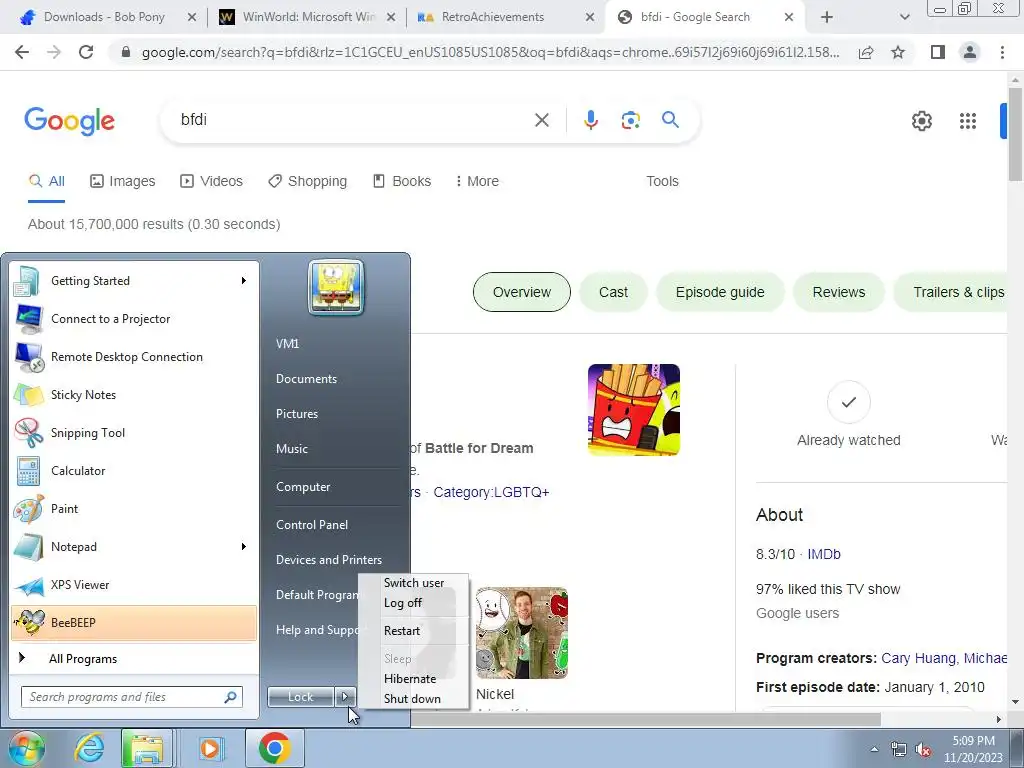Open Remote Desktop Connection
The image size is (1024, 768).
[134, 357]
